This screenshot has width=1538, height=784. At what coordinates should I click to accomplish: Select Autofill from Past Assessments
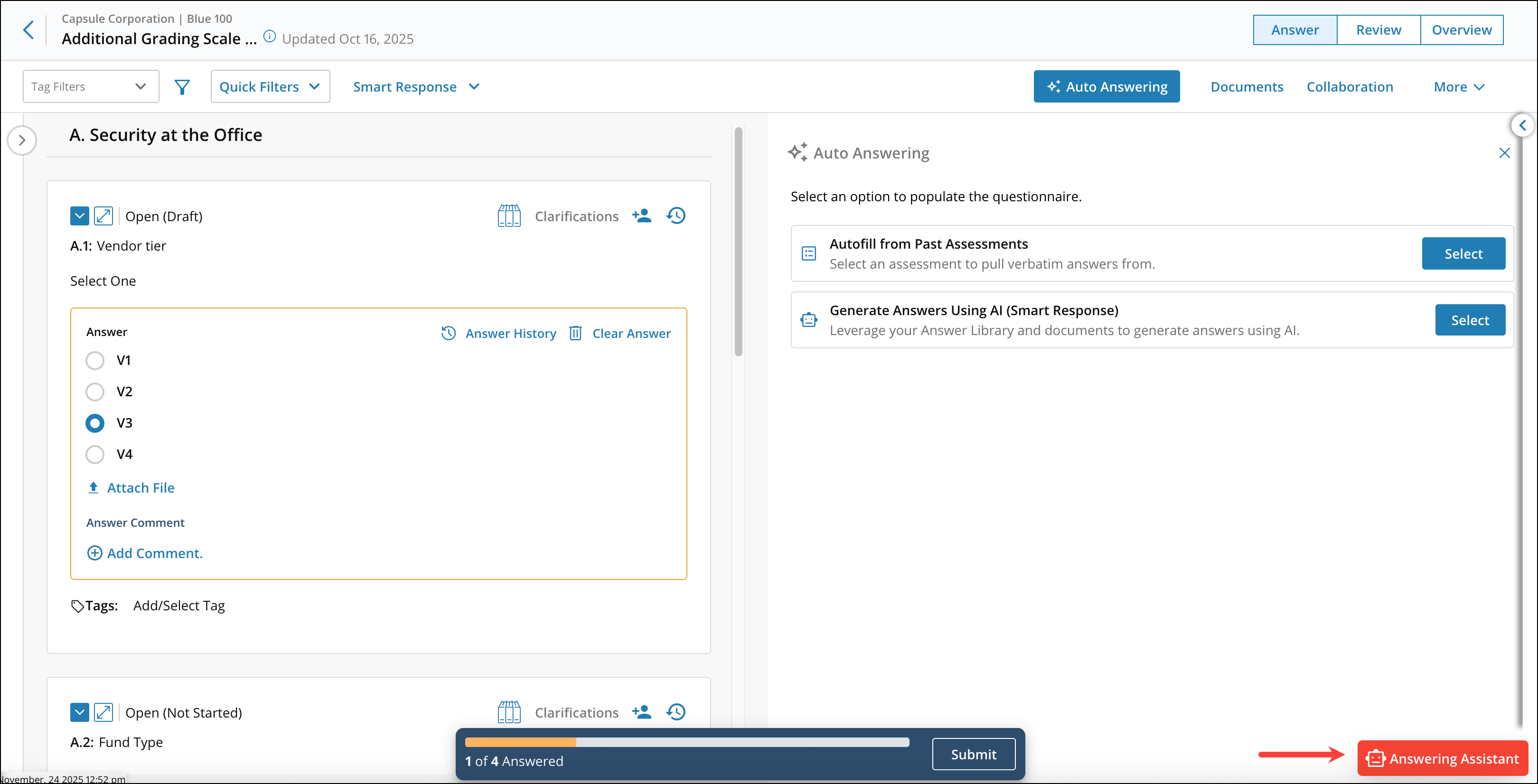tap(1463, 253)
